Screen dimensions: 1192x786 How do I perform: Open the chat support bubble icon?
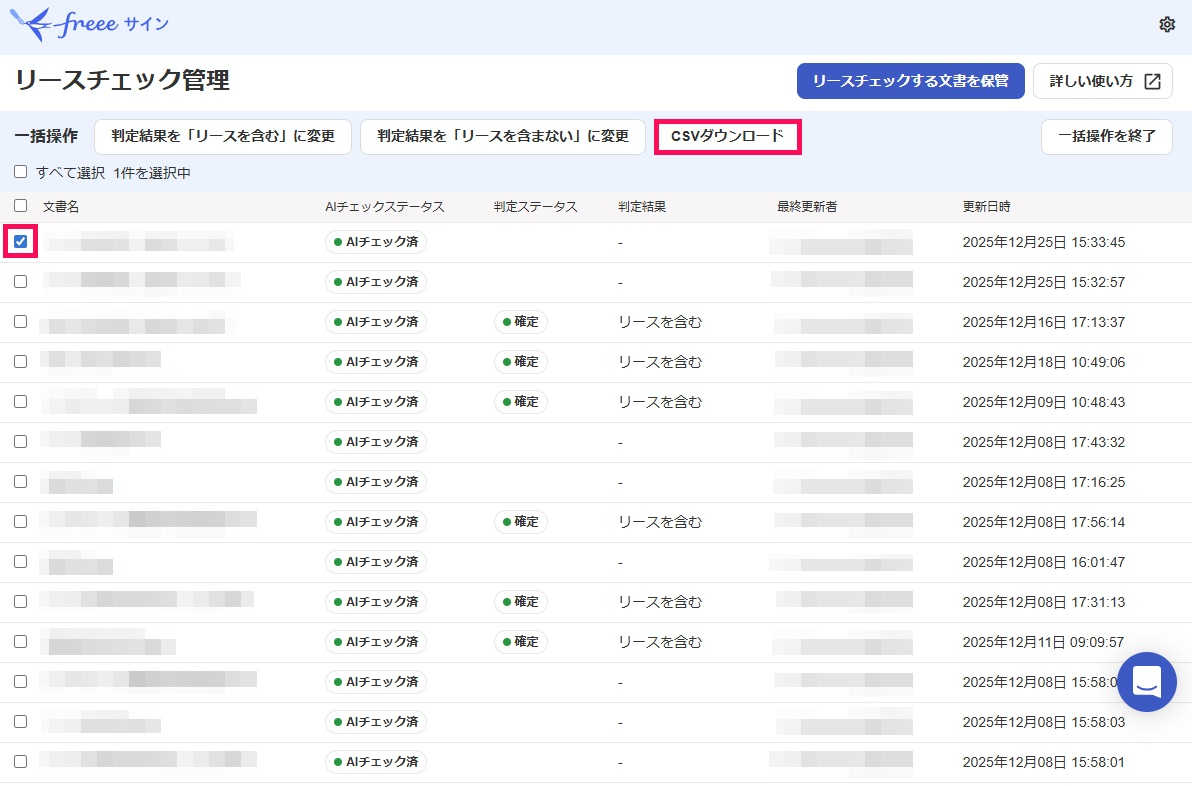coord(1146,682)
